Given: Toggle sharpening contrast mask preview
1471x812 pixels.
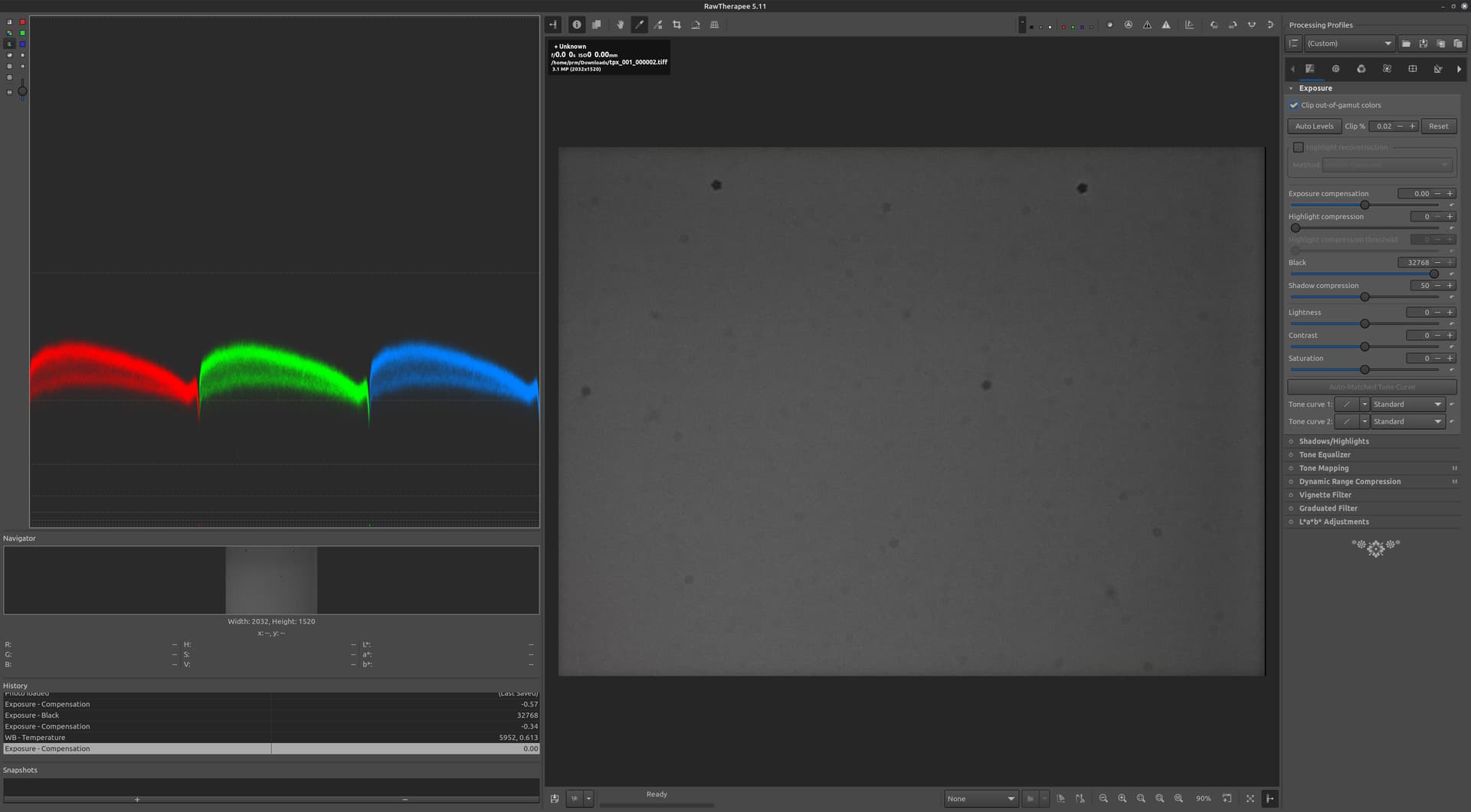Looking at the screenshot, I should [x=1129, y=25].
